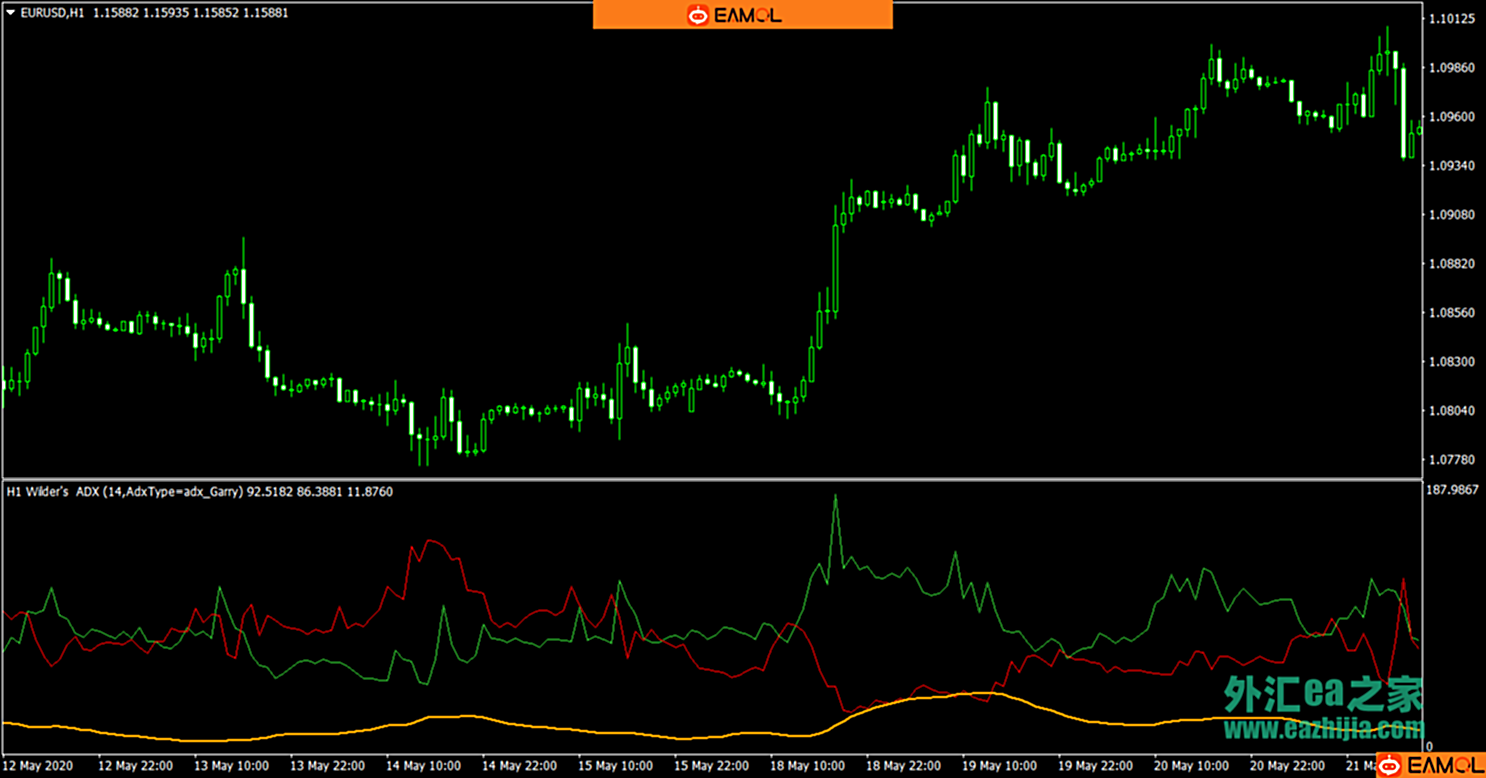Select the 12 May 2020 time label

[x=37, y=766]
